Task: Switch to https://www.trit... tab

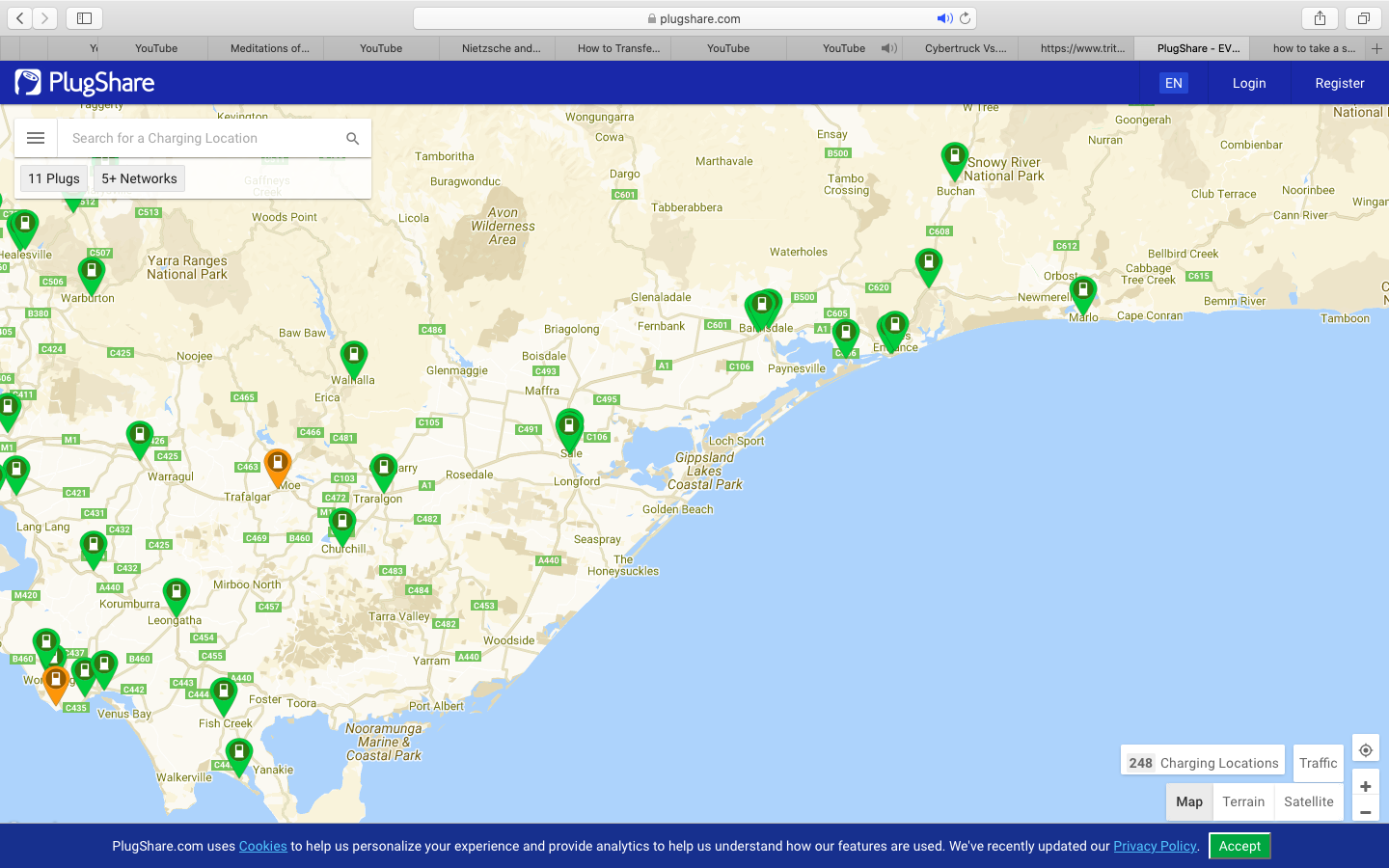Action: point(1076,48)
